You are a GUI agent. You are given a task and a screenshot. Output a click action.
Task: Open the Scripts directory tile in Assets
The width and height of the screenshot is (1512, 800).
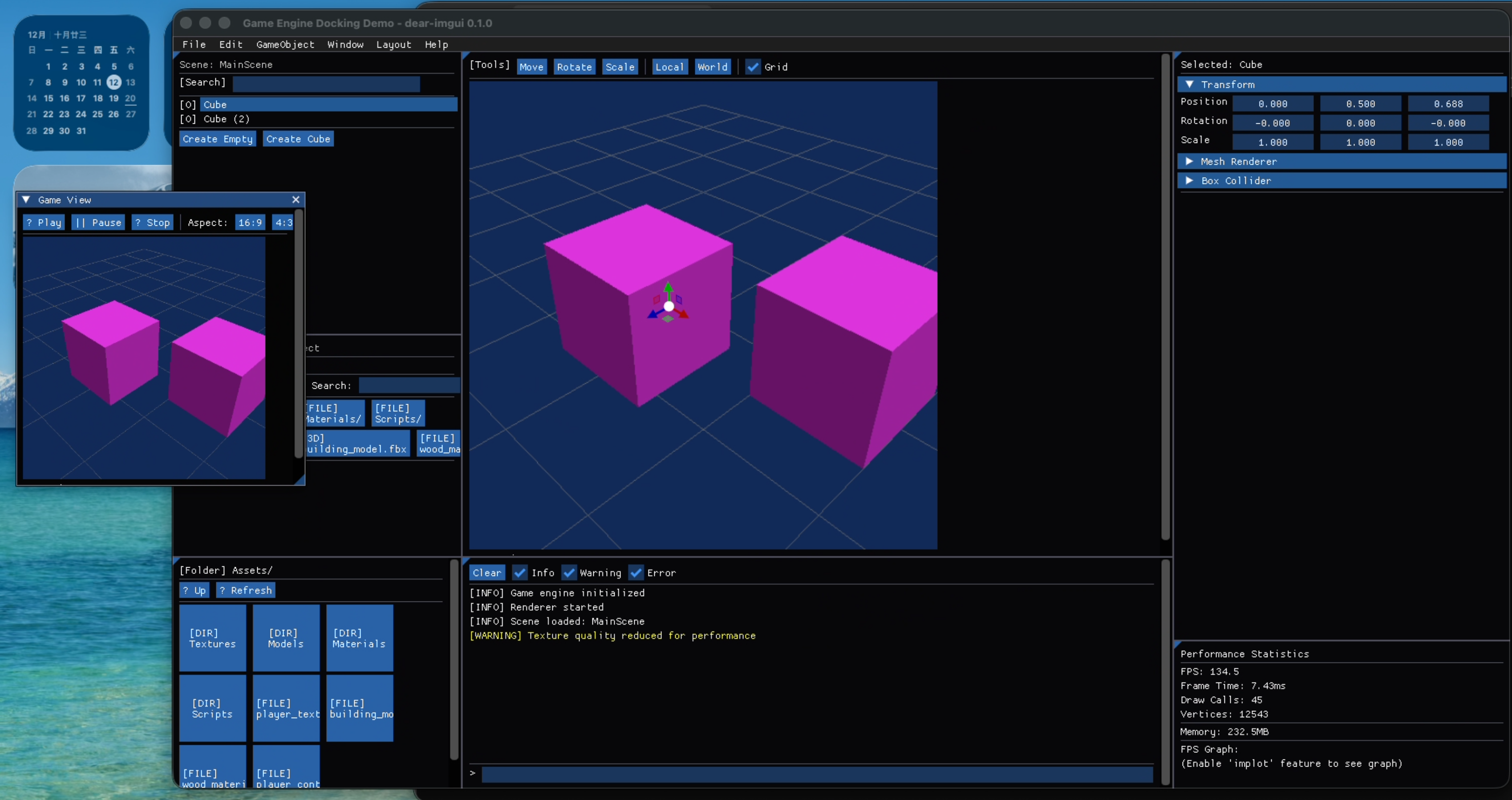212,708
